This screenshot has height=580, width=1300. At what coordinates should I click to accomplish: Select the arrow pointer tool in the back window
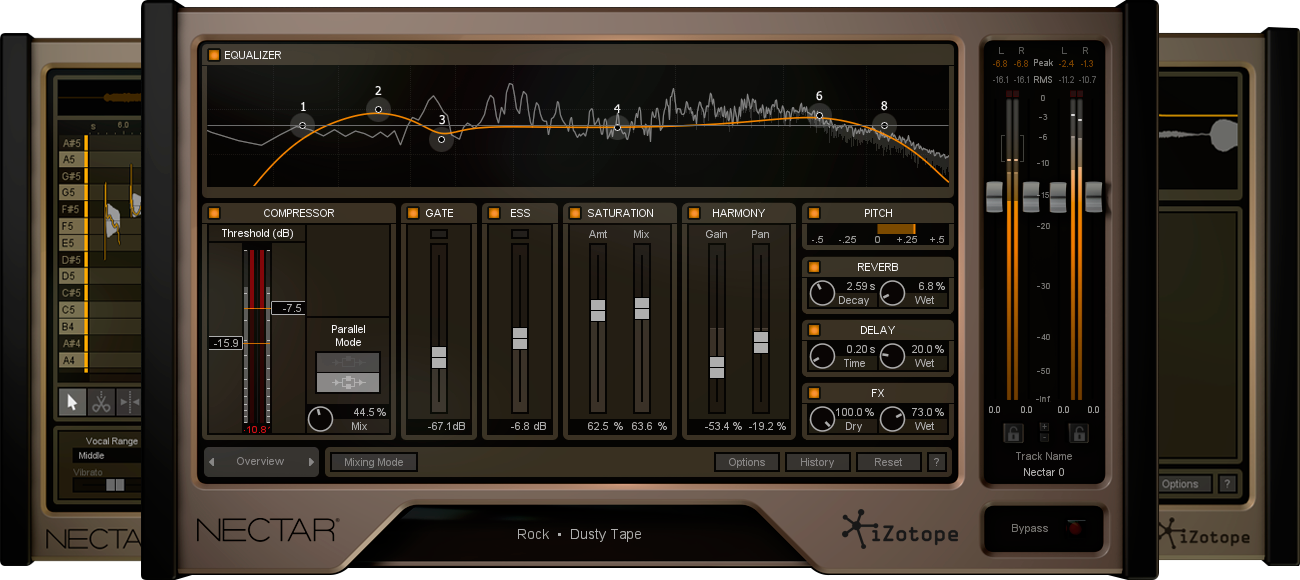(72, 402)
